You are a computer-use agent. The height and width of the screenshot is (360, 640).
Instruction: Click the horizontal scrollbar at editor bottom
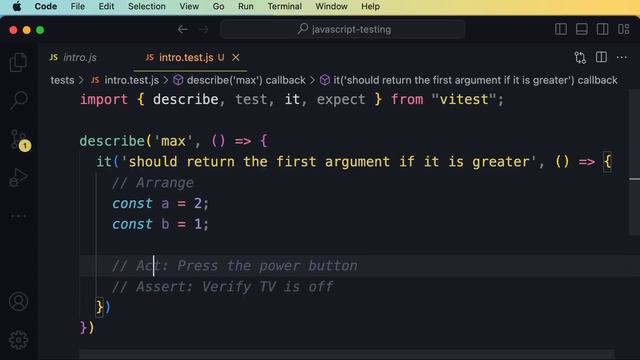[347, 354]
